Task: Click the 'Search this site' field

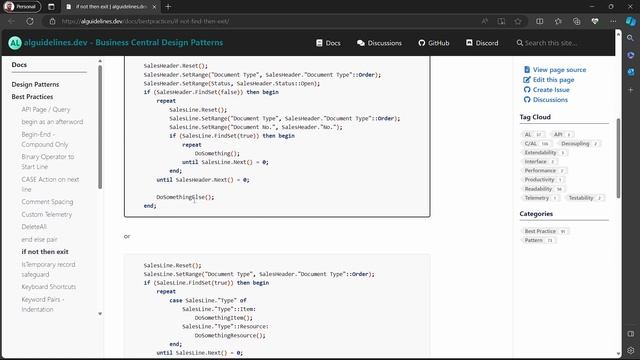Action: (x=551, y=43)
